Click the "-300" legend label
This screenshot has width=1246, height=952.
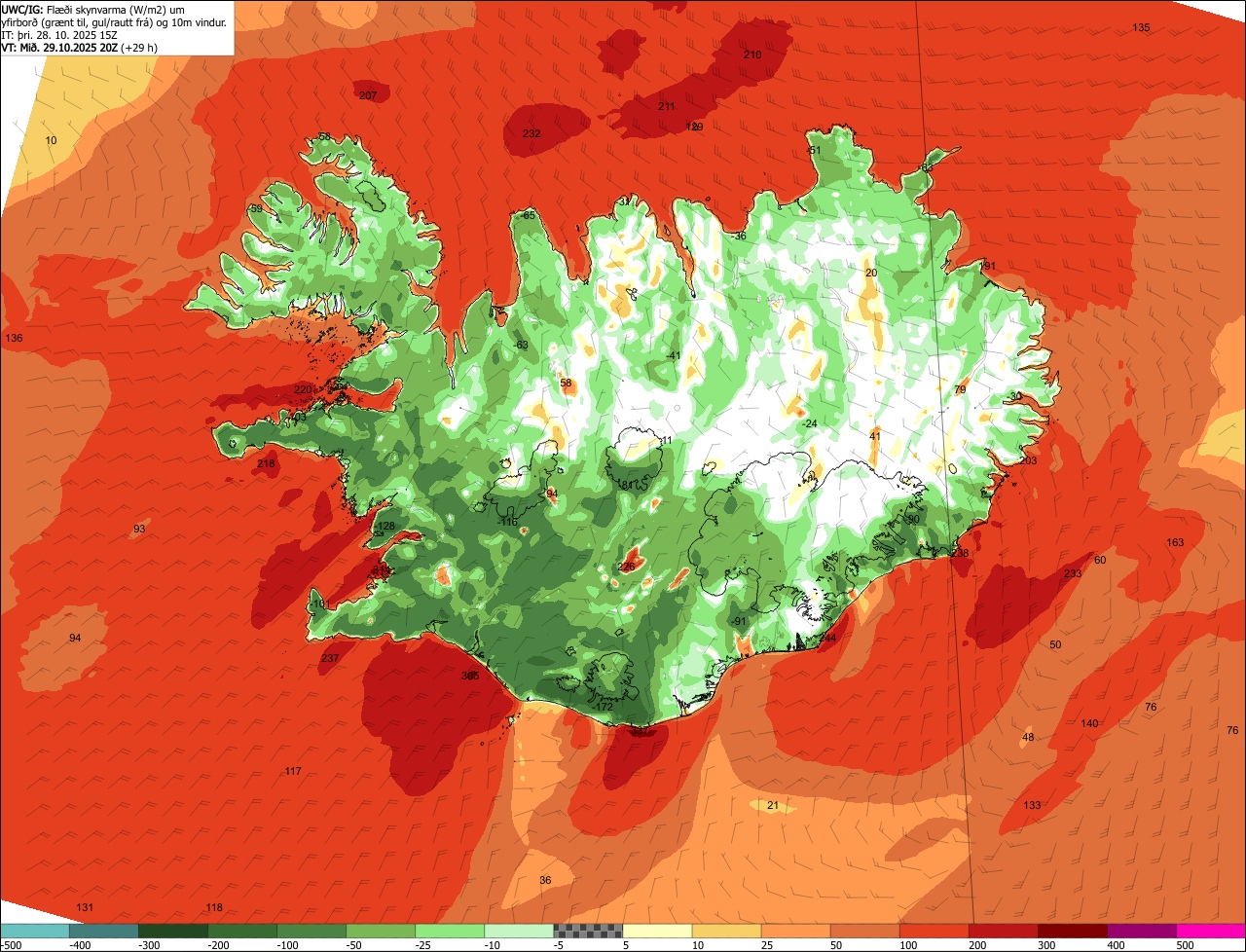[149, 945]
